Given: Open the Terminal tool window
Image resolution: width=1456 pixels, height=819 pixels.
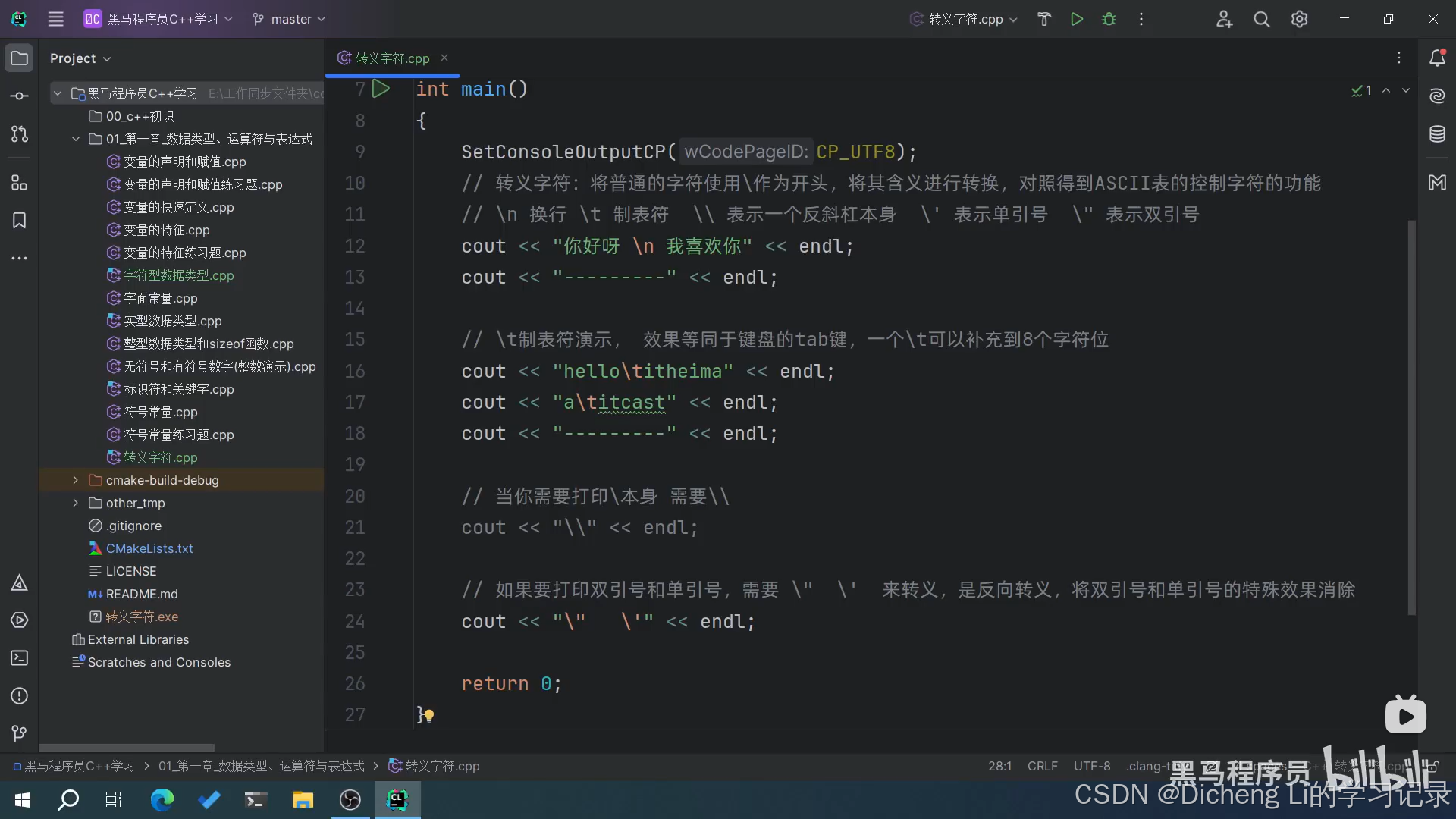Looking at the screenshot, I should [x=20, y=658].
